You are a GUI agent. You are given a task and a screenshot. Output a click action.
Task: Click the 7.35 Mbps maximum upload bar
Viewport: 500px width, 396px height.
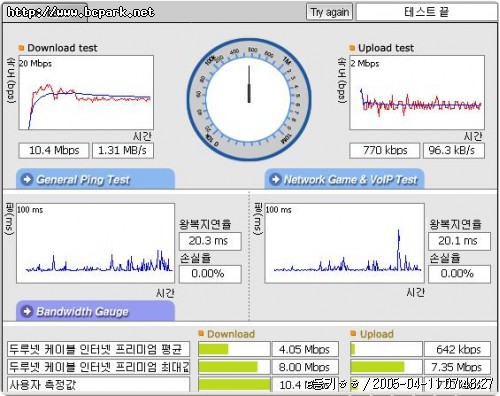tap(386, 367)
